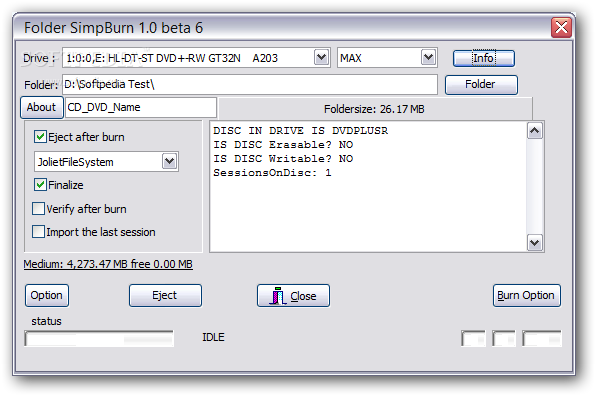The height and width of the screenshot is (396, 596).
Task: Click the 'DISC IN DRIVE IS DVDPLUSR' line
Action: click(x=300, y=131)
